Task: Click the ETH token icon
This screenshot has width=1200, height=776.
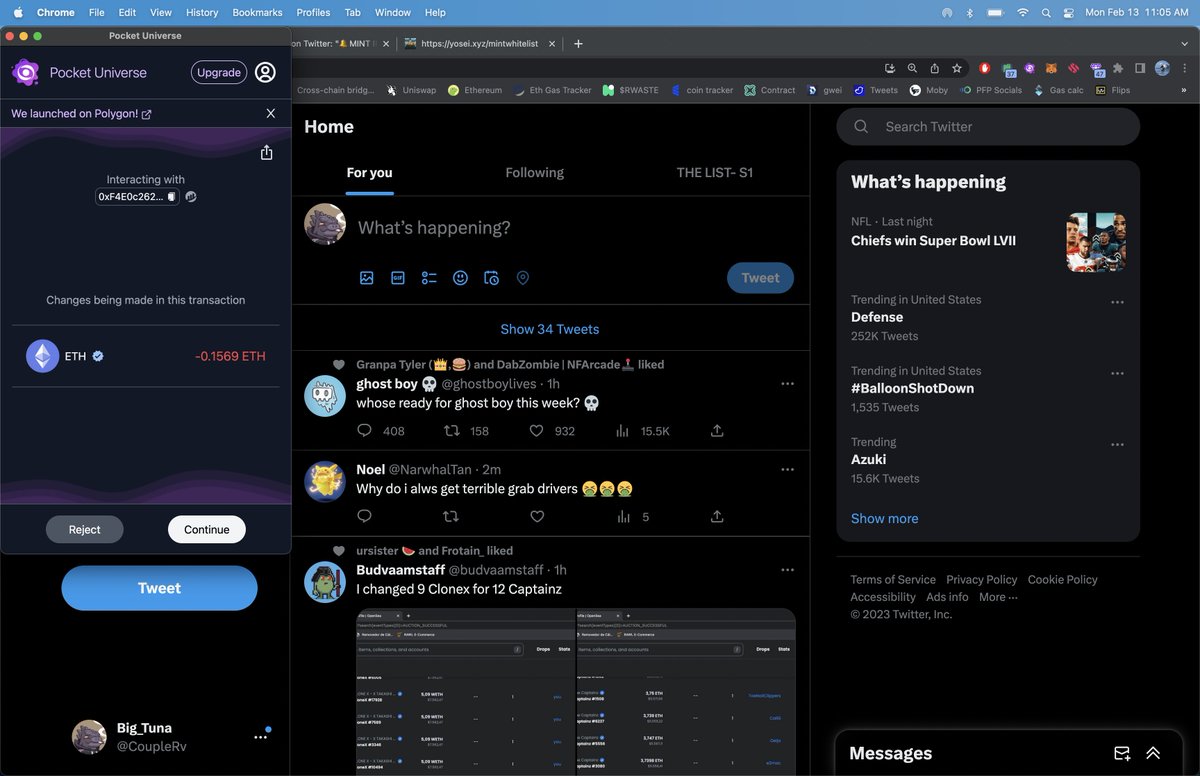Action: (42, 356)
